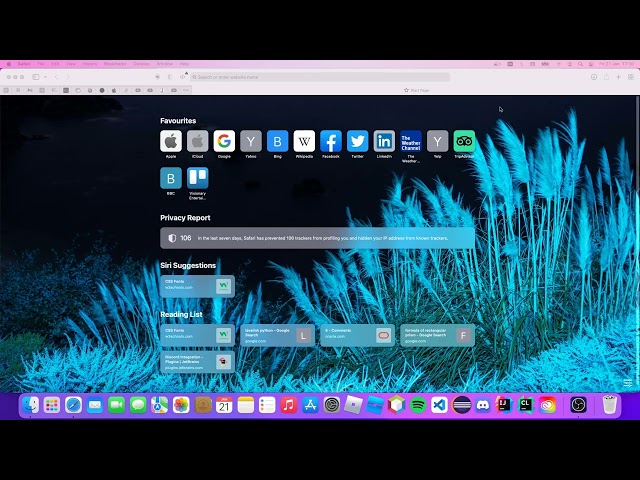Screen dimensions: 640x480
Task: Open Spotify from the Dock
Action: coord(418,405)
